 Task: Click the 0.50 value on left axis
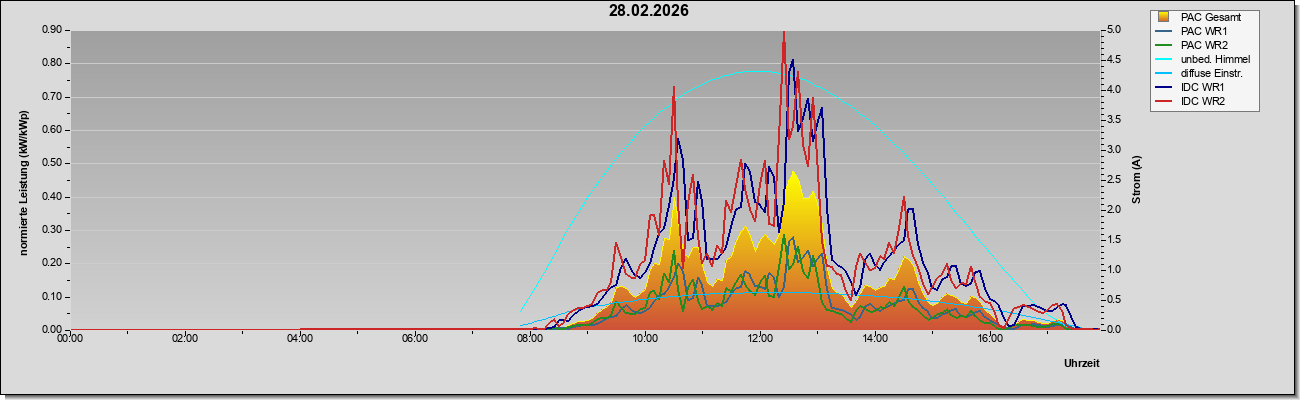(x=51, y=163)
